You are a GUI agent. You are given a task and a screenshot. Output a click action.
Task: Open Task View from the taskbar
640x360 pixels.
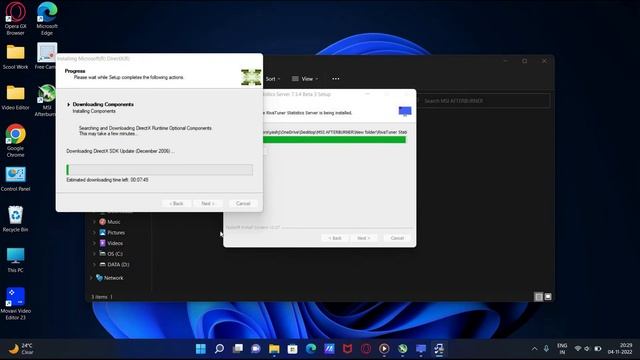tap(238, 349)
